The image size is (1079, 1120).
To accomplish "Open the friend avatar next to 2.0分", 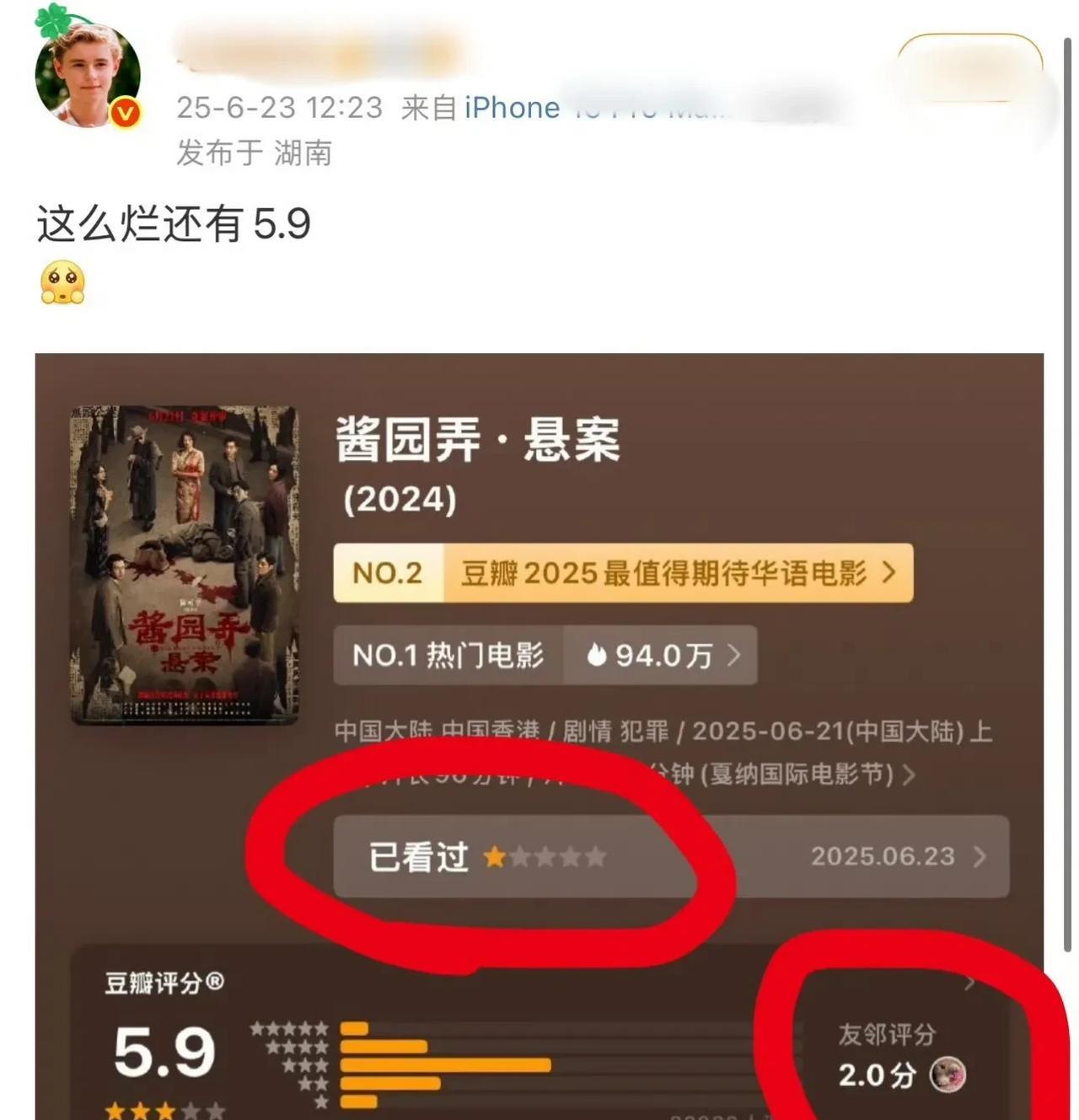I will click(x=947, y=1074).
